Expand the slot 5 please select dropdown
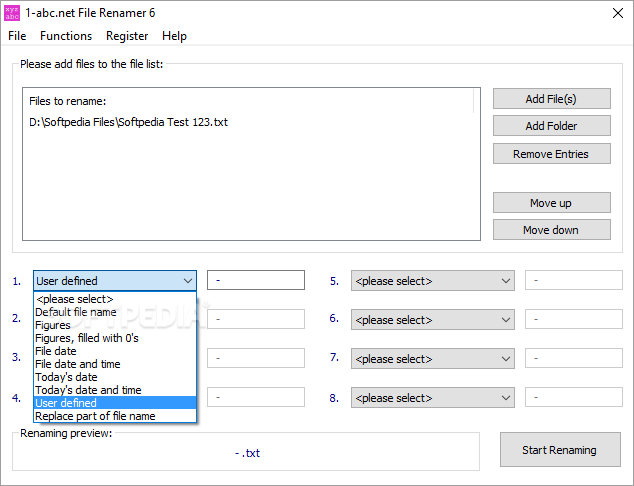The height and width of the screenshot is (486, 634). point(433,281)
